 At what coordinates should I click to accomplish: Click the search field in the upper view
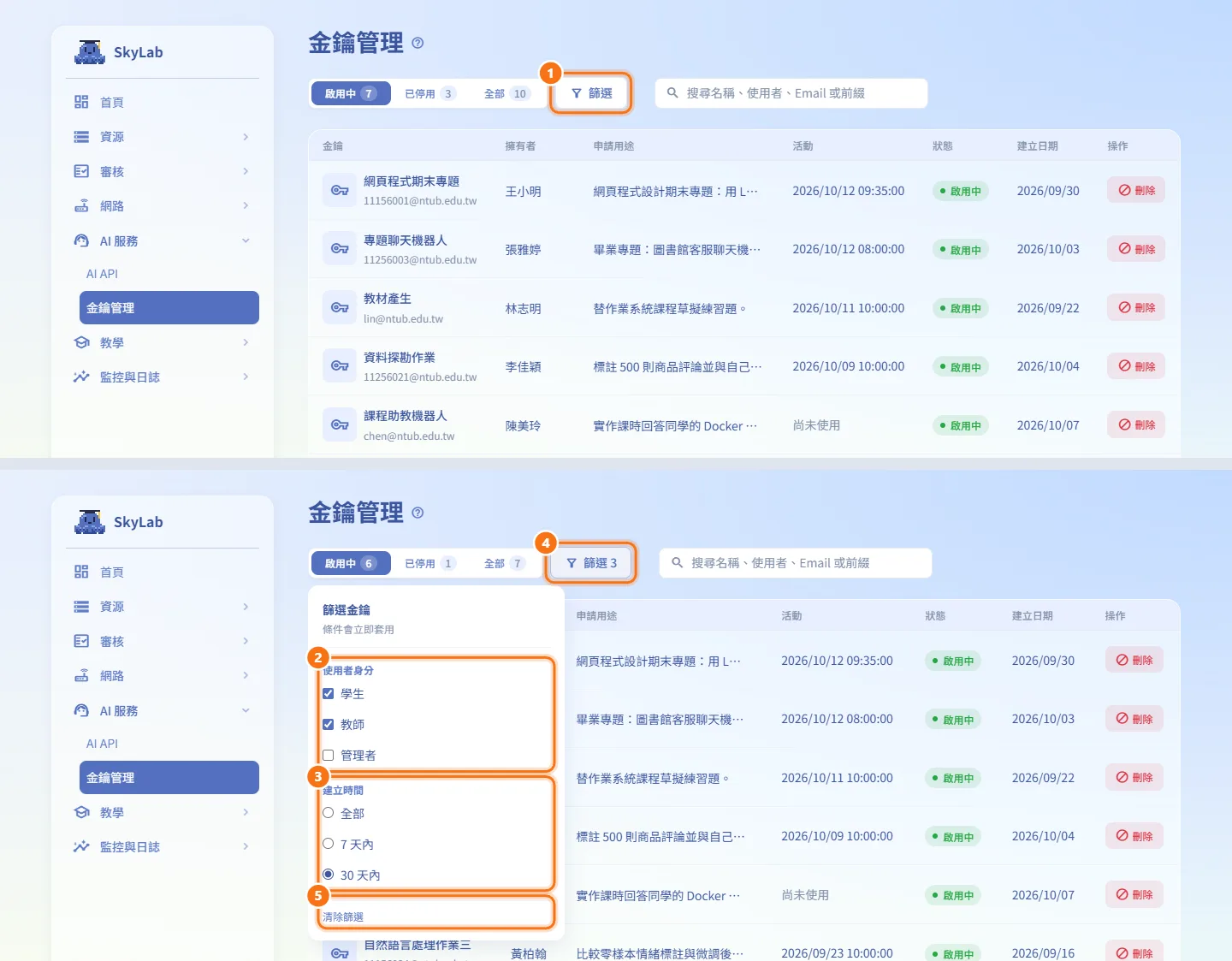pos(791,93)
